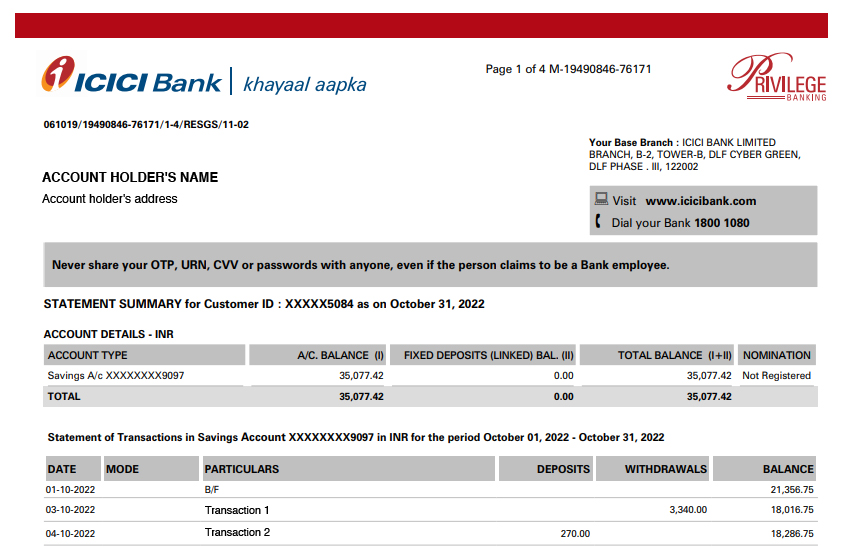
Task: Click Transaction 2 particulars
Action: (x=237, y=532)
